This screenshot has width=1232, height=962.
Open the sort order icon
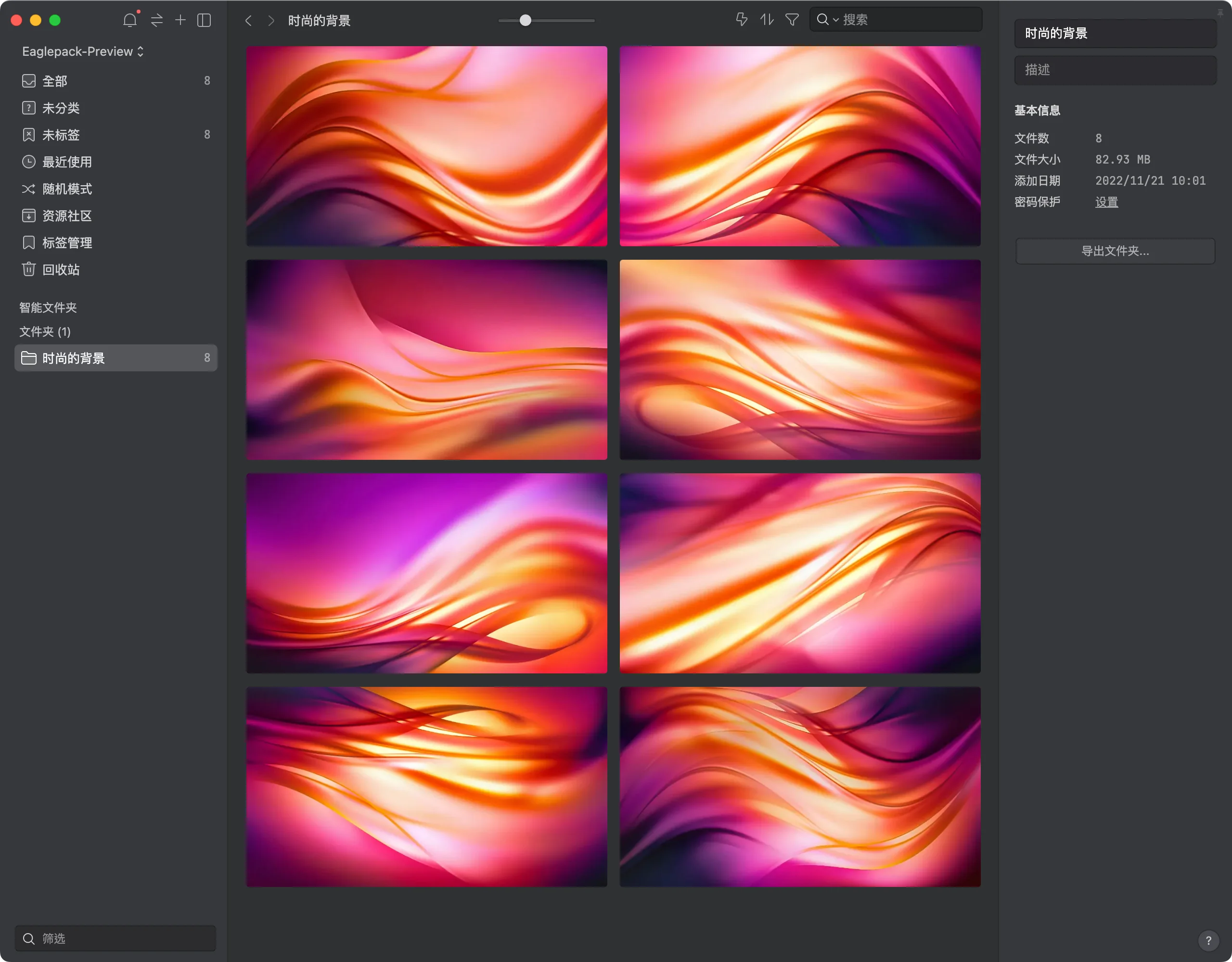pyautogui.click(x=767, y=20)
